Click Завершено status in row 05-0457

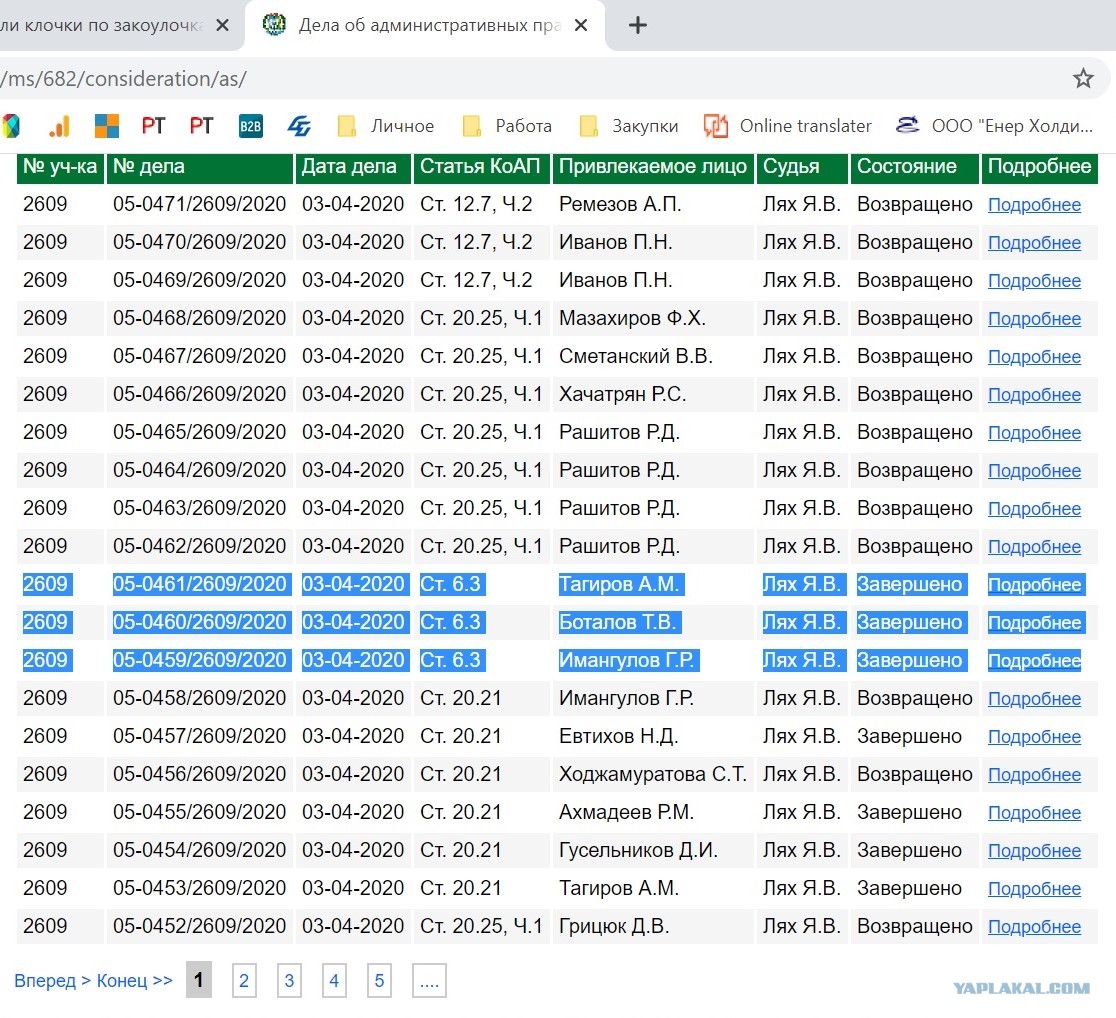pyautogui.click(x=909, y=736)
